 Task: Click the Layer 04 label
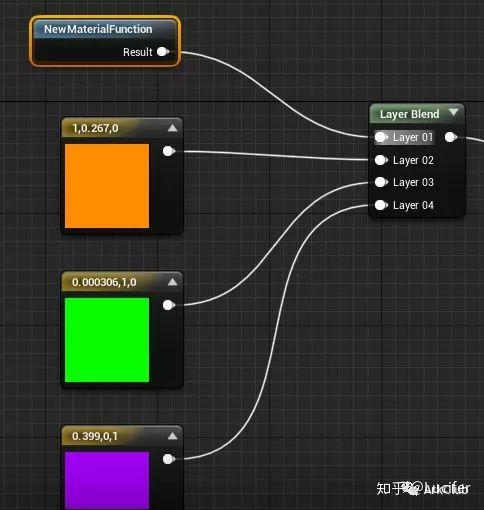[413, 206]
